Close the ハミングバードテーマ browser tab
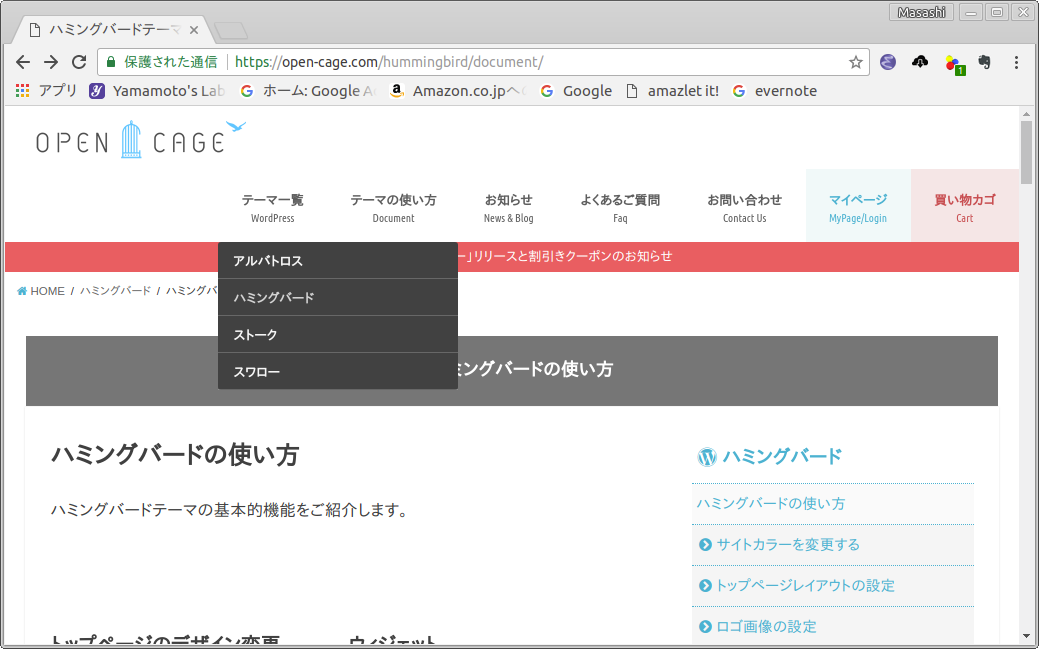The image size is (1039, 649). coord(194,30)
